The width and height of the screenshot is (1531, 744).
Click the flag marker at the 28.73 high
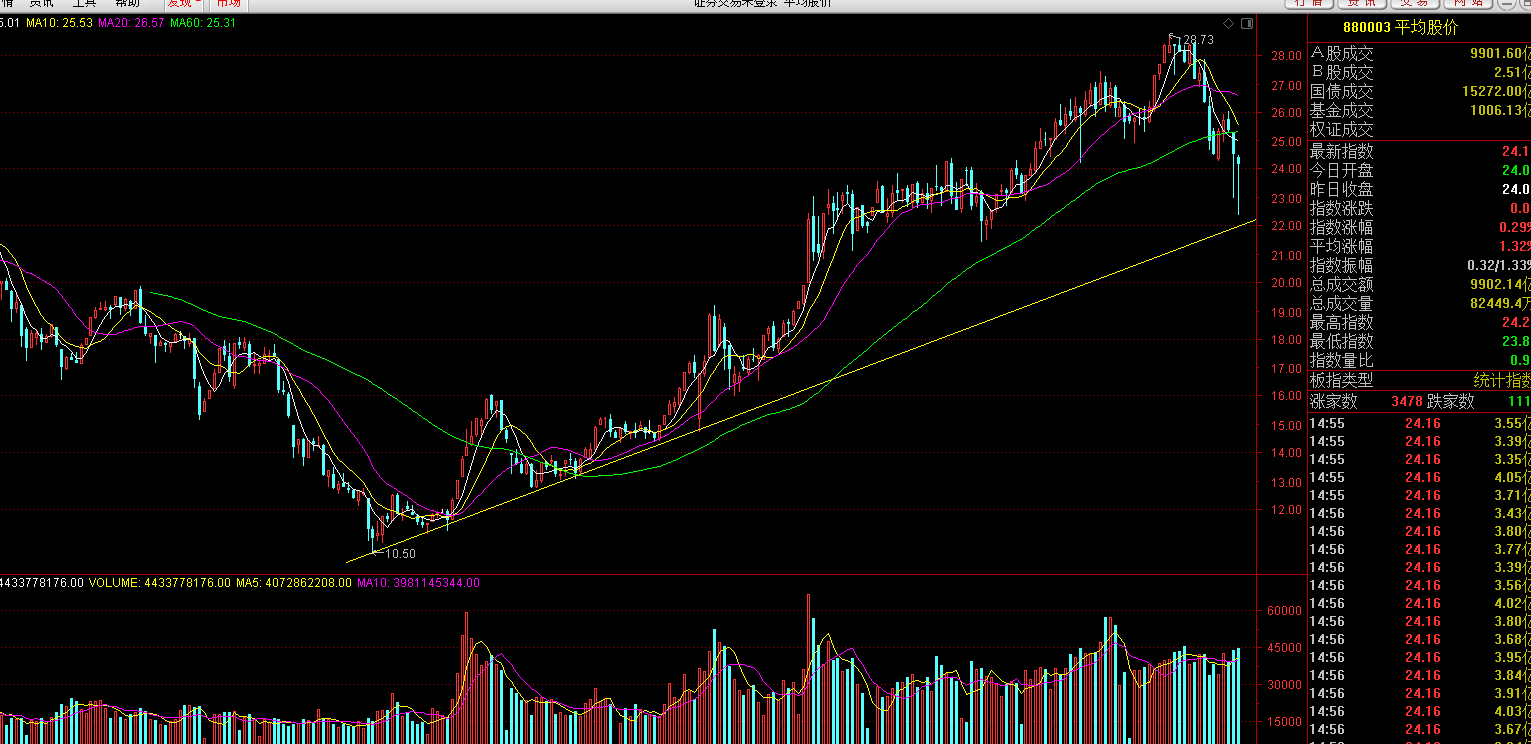[1174, 38]
